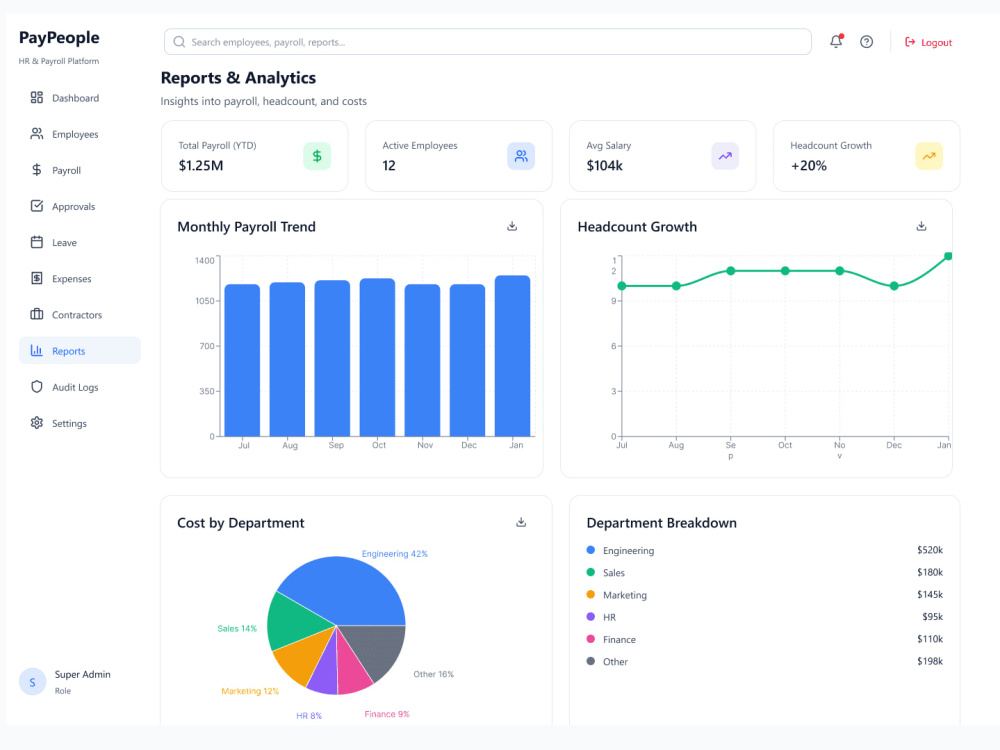Screen dimensions: 1000x750
Task: Click the Engineering 42% pie label
Action: pyautogui.click(x=395, y=554)
